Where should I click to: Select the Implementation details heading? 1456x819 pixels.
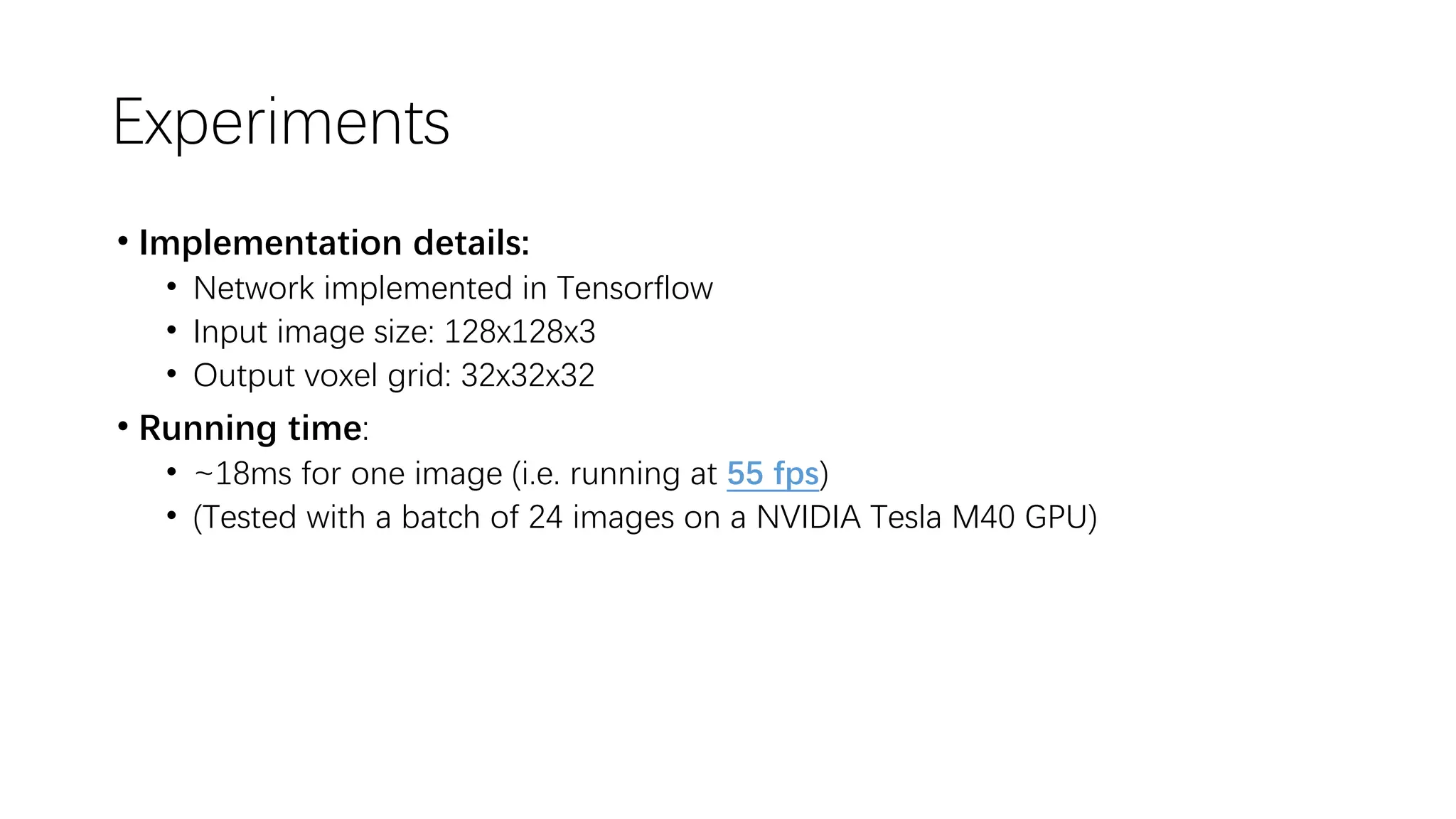pos(334,243)
